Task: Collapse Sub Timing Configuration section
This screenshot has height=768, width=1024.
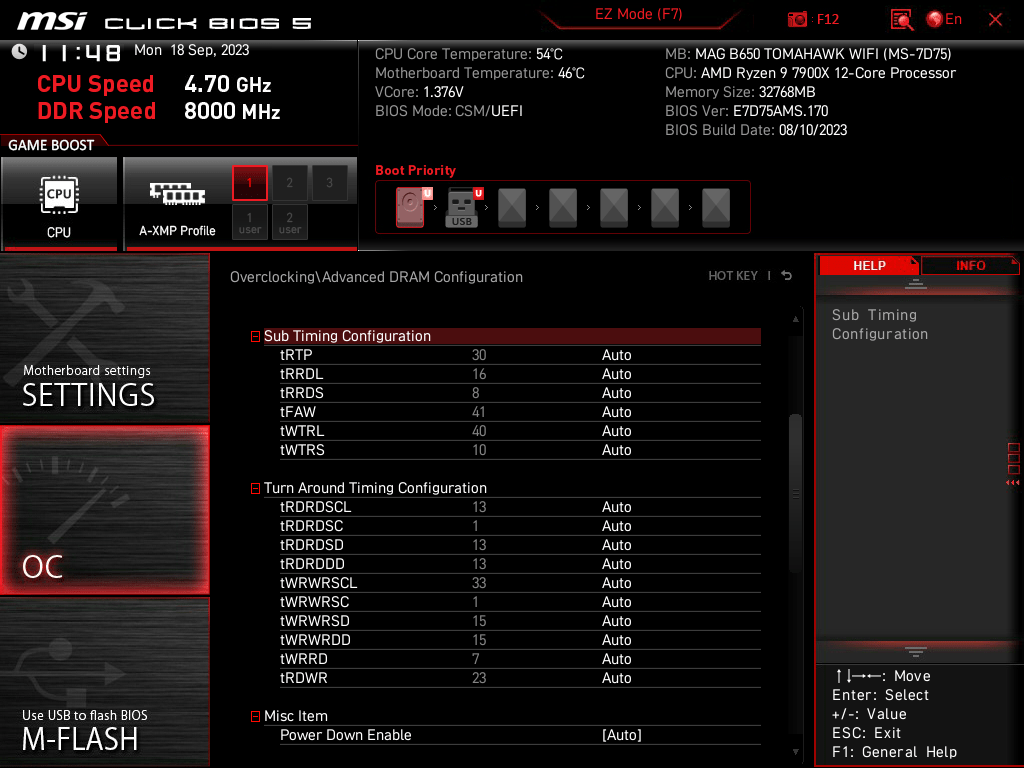Action: [x=255, y=336]
